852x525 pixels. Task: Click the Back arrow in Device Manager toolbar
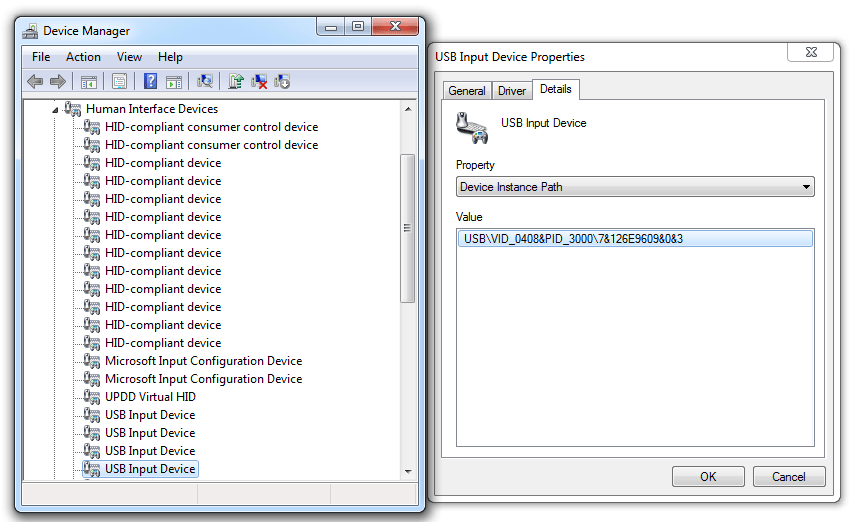[35, 82]
